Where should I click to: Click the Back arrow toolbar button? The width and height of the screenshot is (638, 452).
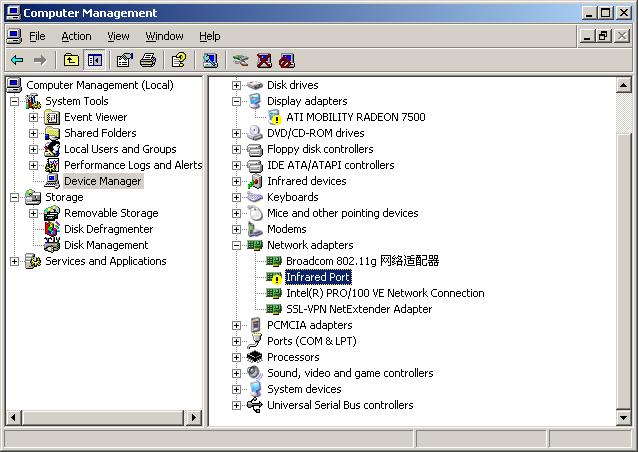pyautogui.click(x=17, y=60)
